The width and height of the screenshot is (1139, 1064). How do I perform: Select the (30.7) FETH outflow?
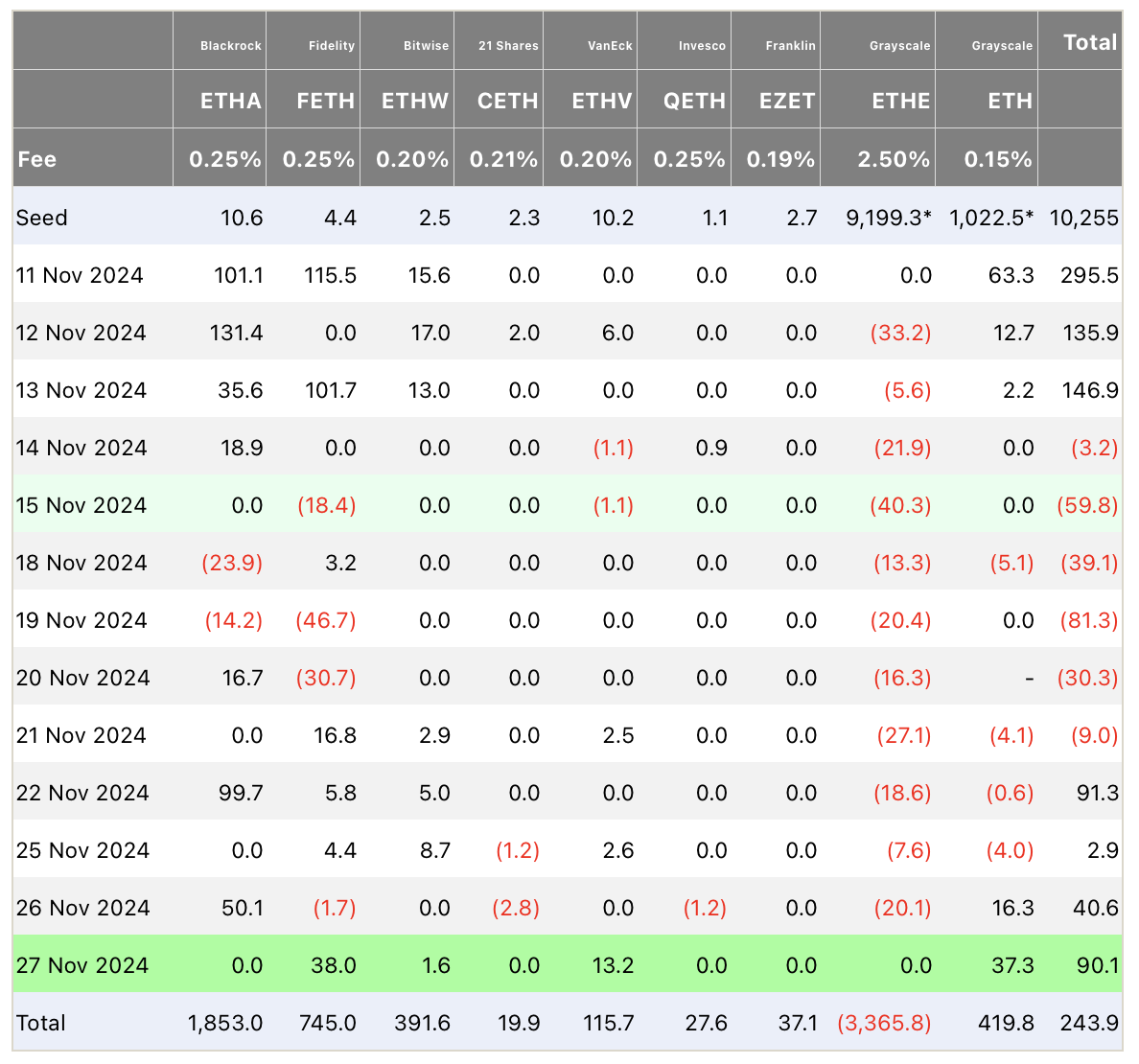(325, 678)
